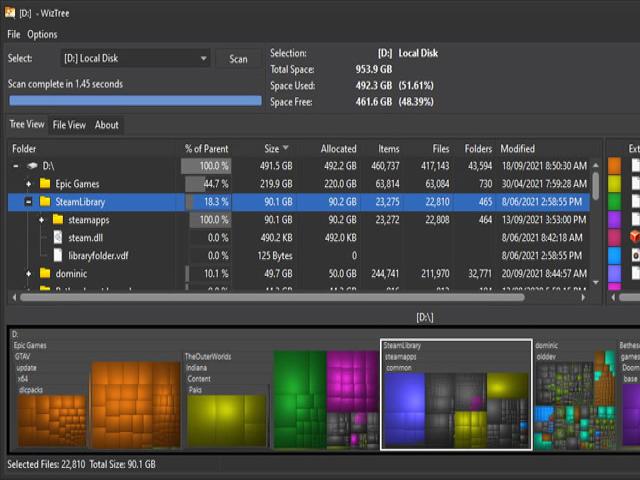
Task: Click the light blue extension color swatch
Action: 614,256
